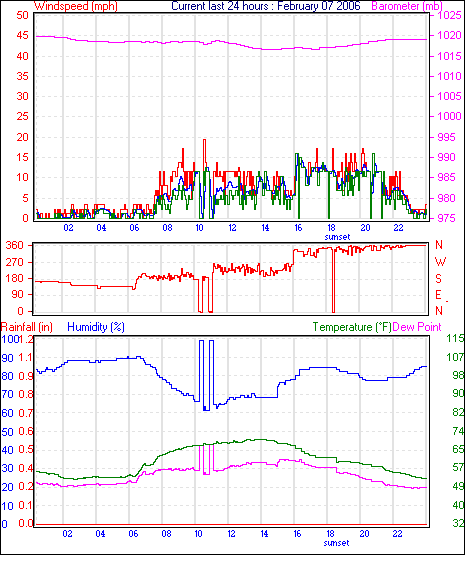
Task: Click the 1005 value on the barometer axis
Action: coord(449,96)
